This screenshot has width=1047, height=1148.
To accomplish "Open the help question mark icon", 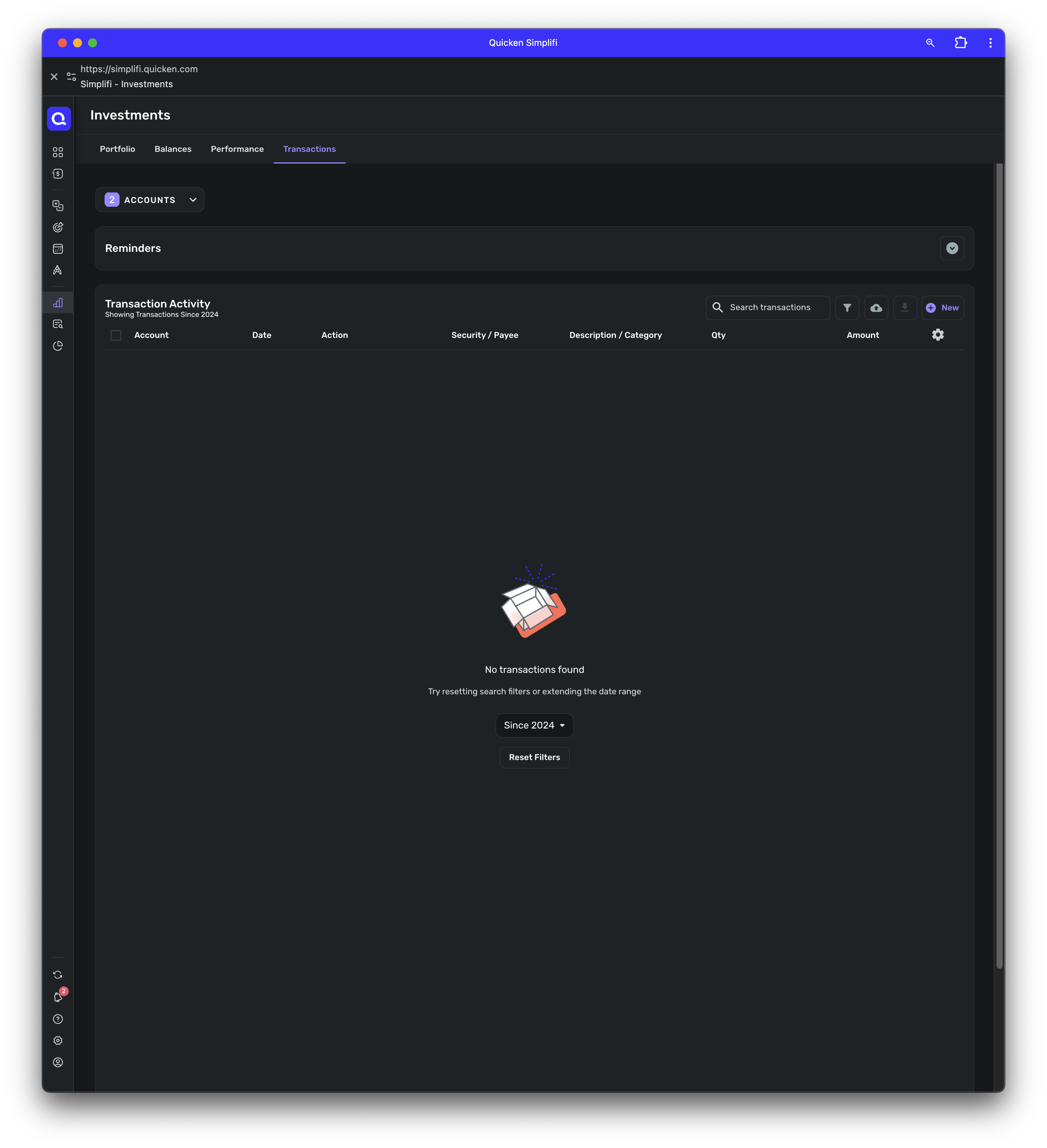I will [58, 1019].
